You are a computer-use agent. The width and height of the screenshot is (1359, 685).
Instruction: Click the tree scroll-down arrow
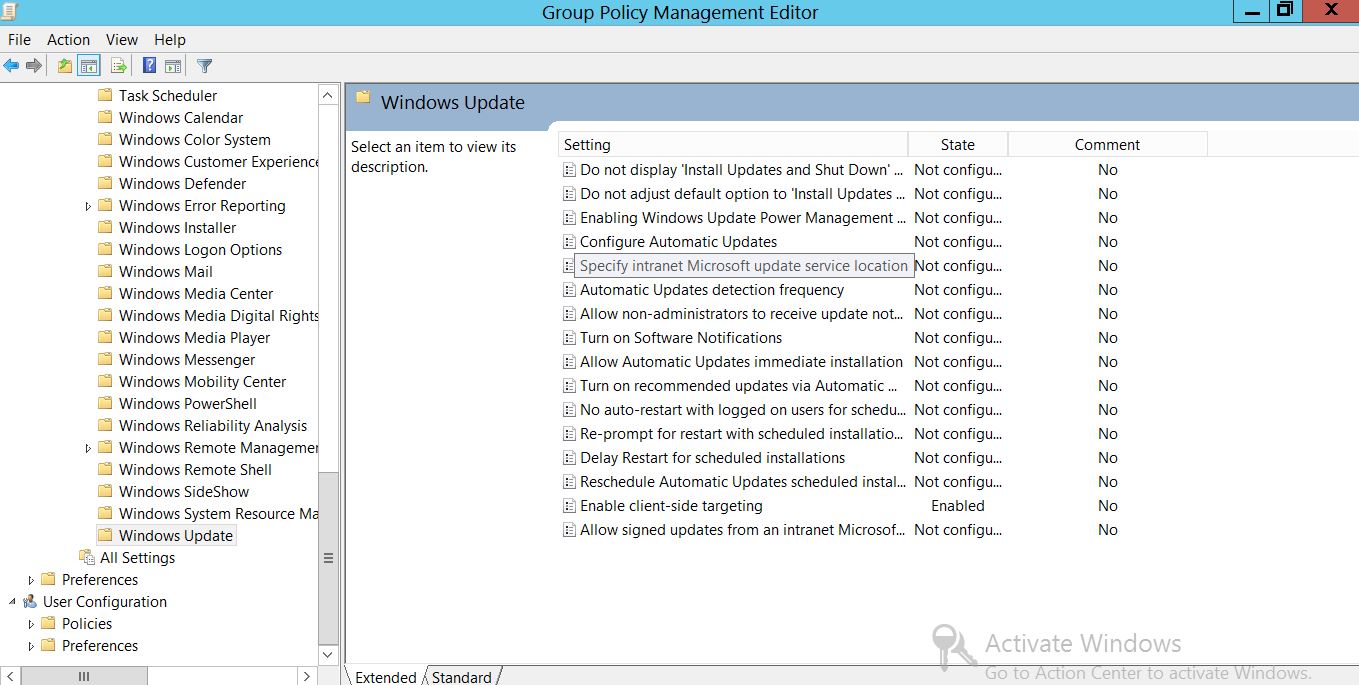point(328,655)
